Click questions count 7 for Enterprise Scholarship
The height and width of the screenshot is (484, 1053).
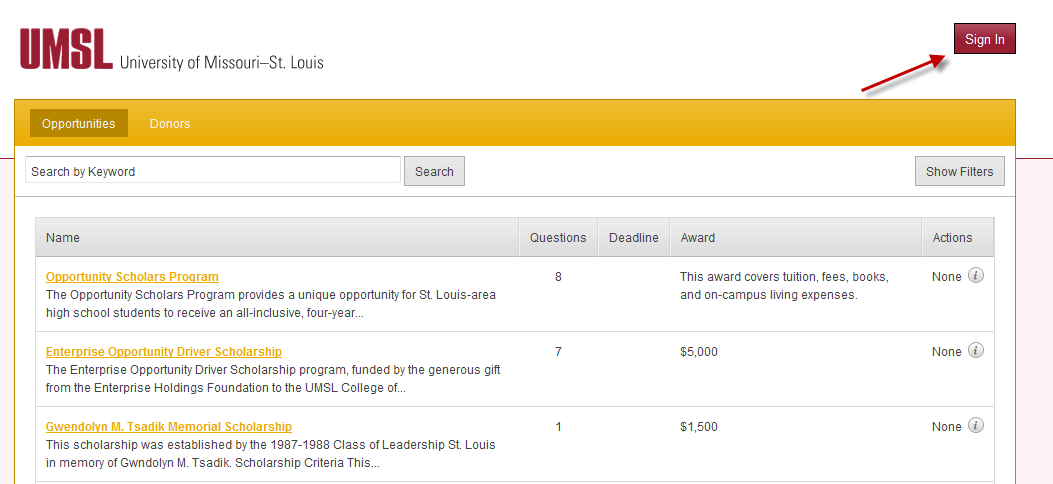click(x=558, y=352)
